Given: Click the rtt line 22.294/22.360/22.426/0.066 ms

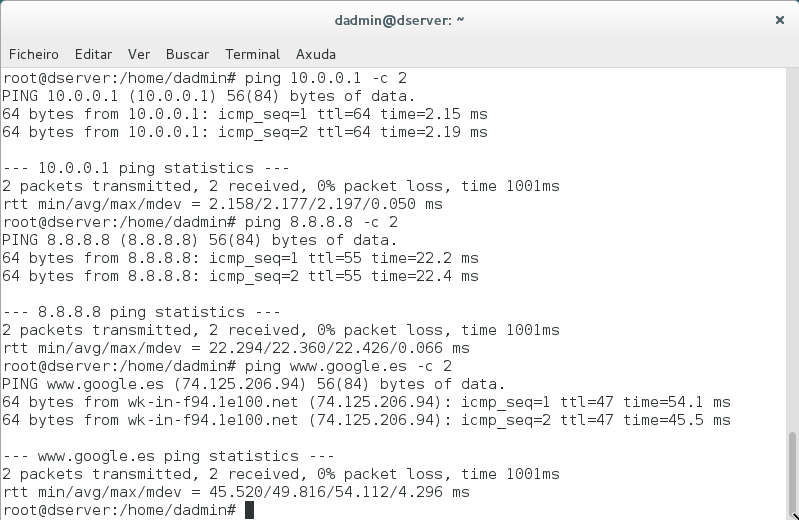Looking at the screenshot, I should point(235,348).
